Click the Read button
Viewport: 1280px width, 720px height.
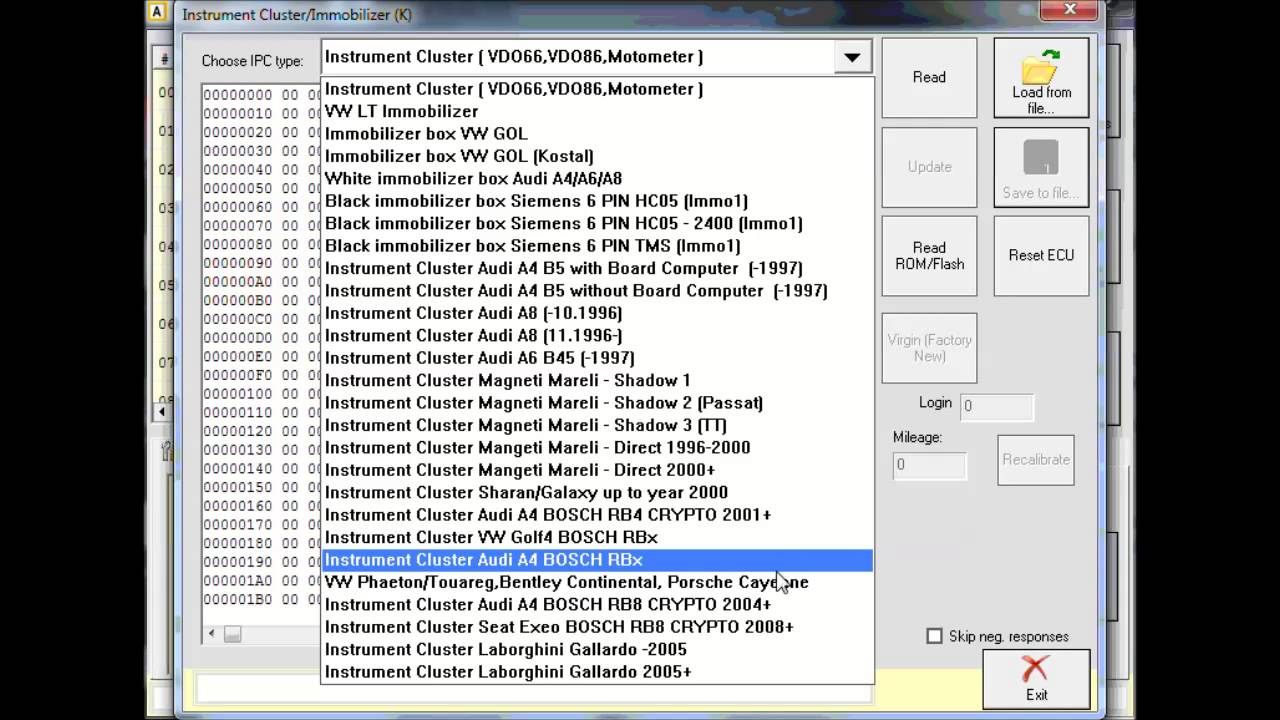point(929,77)
